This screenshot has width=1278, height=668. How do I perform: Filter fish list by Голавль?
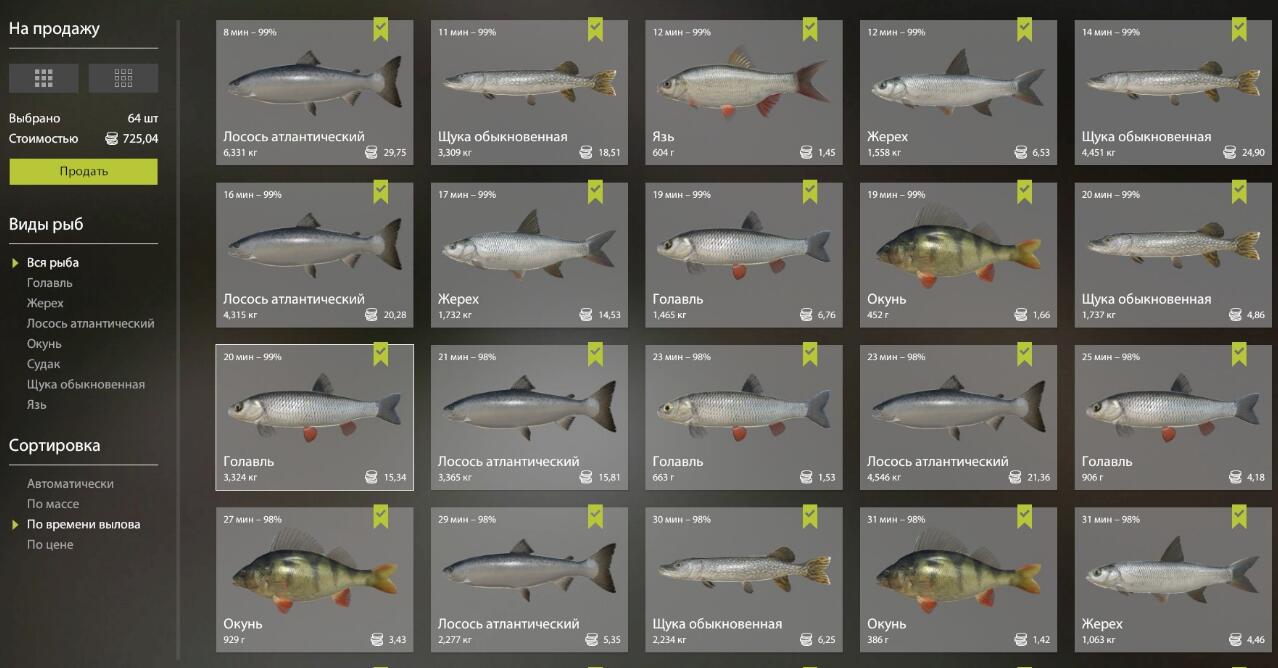(50, 283)
